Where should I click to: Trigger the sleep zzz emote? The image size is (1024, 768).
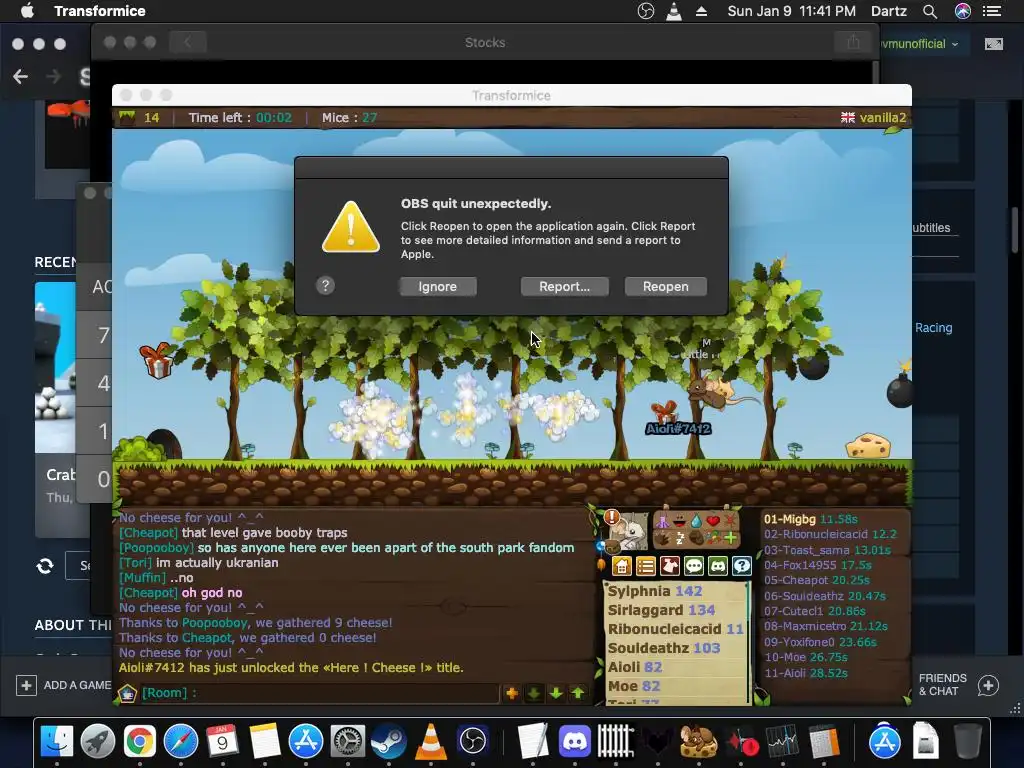click(x=680, y=538)
